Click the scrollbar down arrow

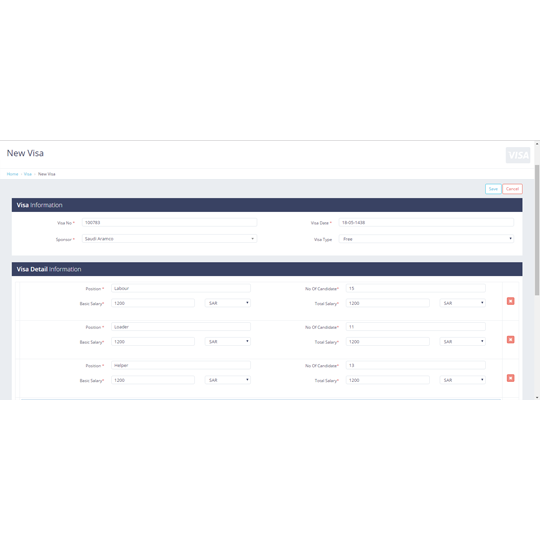point(537,397)
